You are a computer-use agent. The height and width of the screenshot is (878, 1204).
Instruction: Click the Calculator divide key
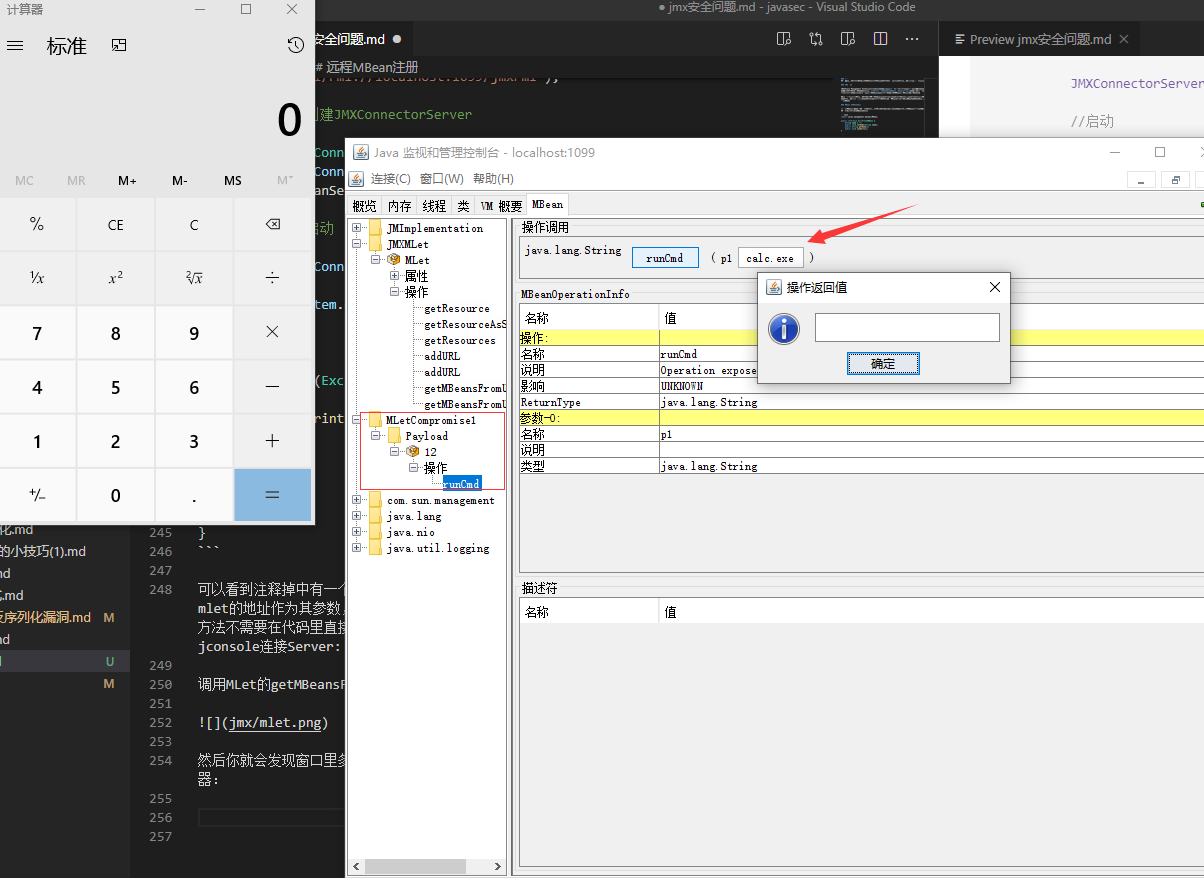pyautogui.click(x=272, y=278)
